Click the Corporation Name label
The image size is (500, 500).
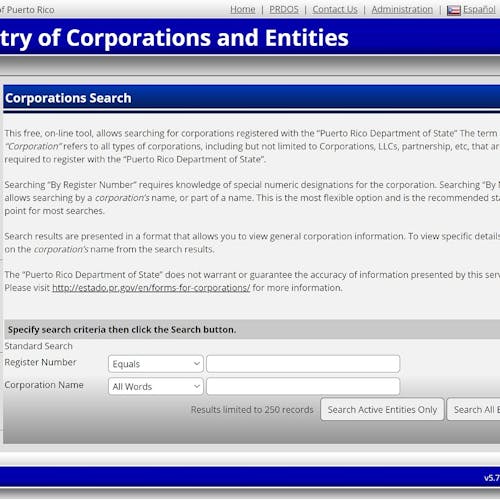(x=44, y=385)
